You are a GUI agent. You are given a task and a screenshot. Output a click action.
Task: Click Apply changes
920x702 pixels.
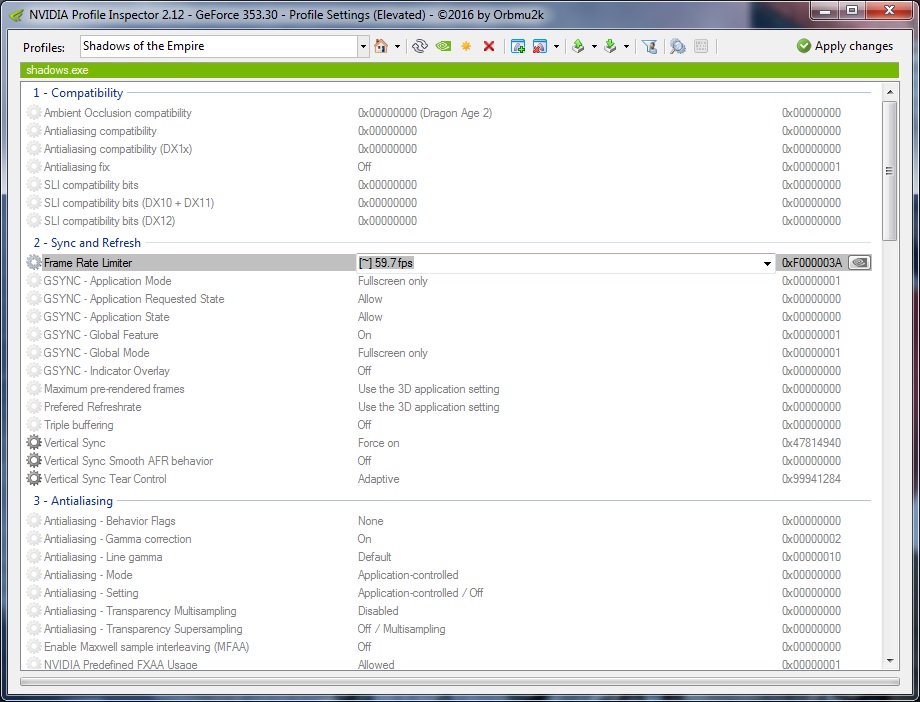coord(845,46)
